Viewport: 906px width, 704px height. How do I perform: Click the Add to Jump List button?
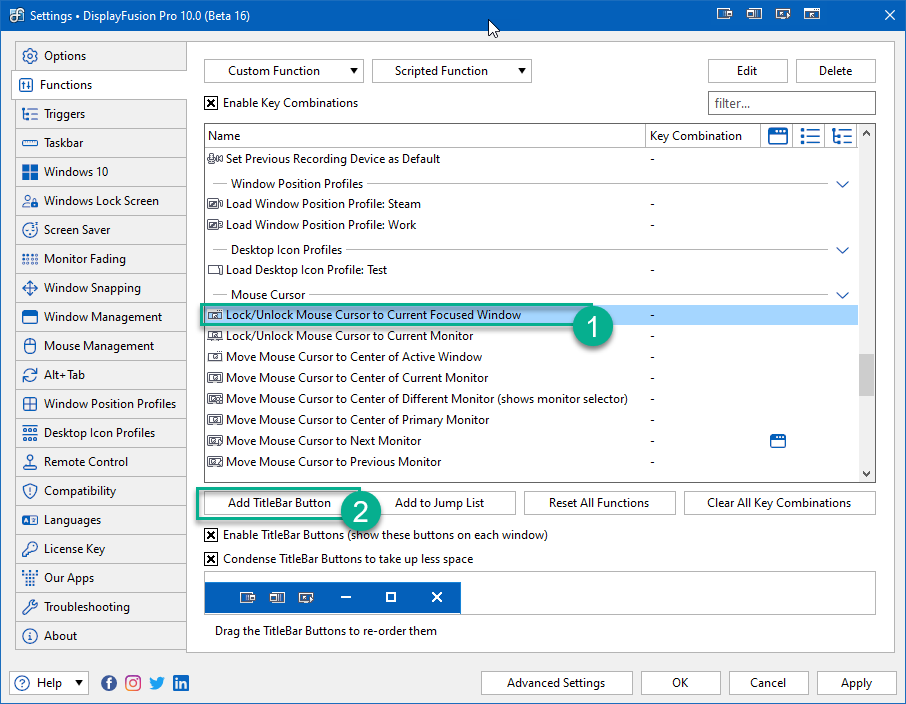pyautogui.click(x=439, y=503)
